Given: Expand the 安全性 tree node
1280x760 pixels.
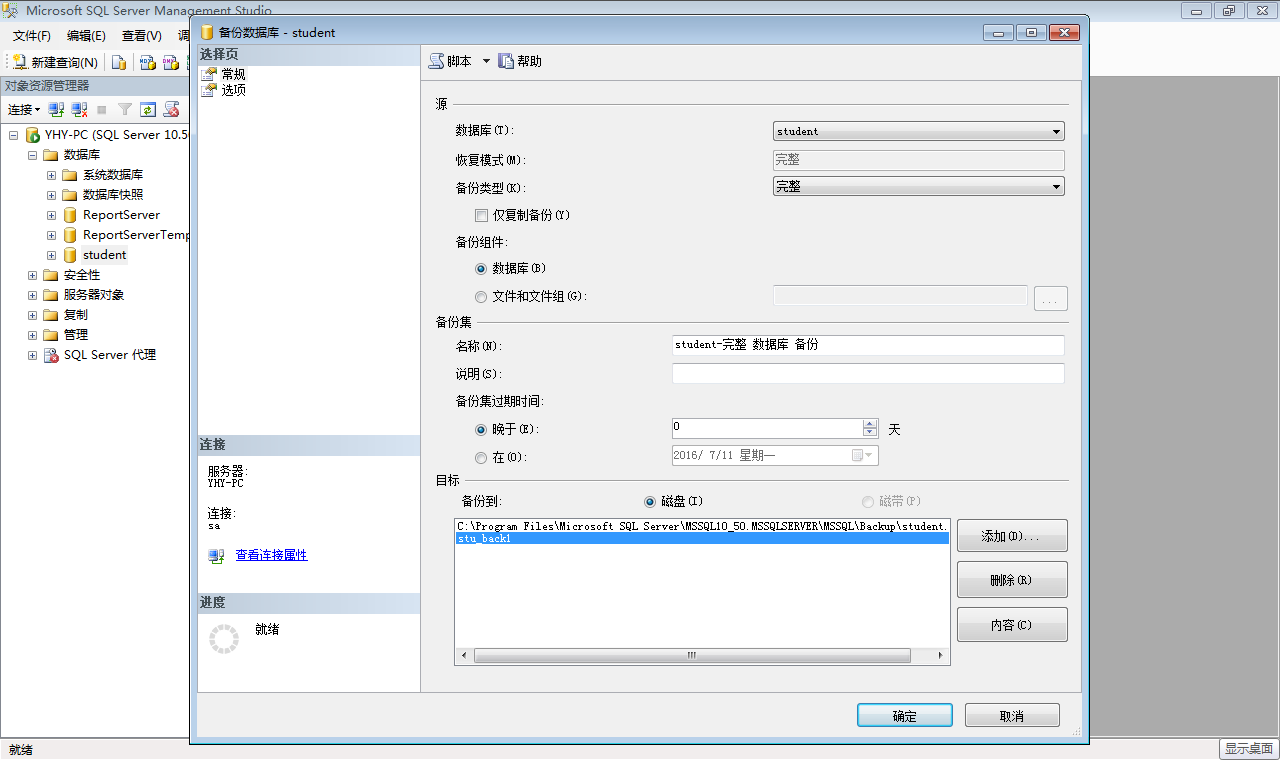Looking at the screenshot, I should pos(33,275).
